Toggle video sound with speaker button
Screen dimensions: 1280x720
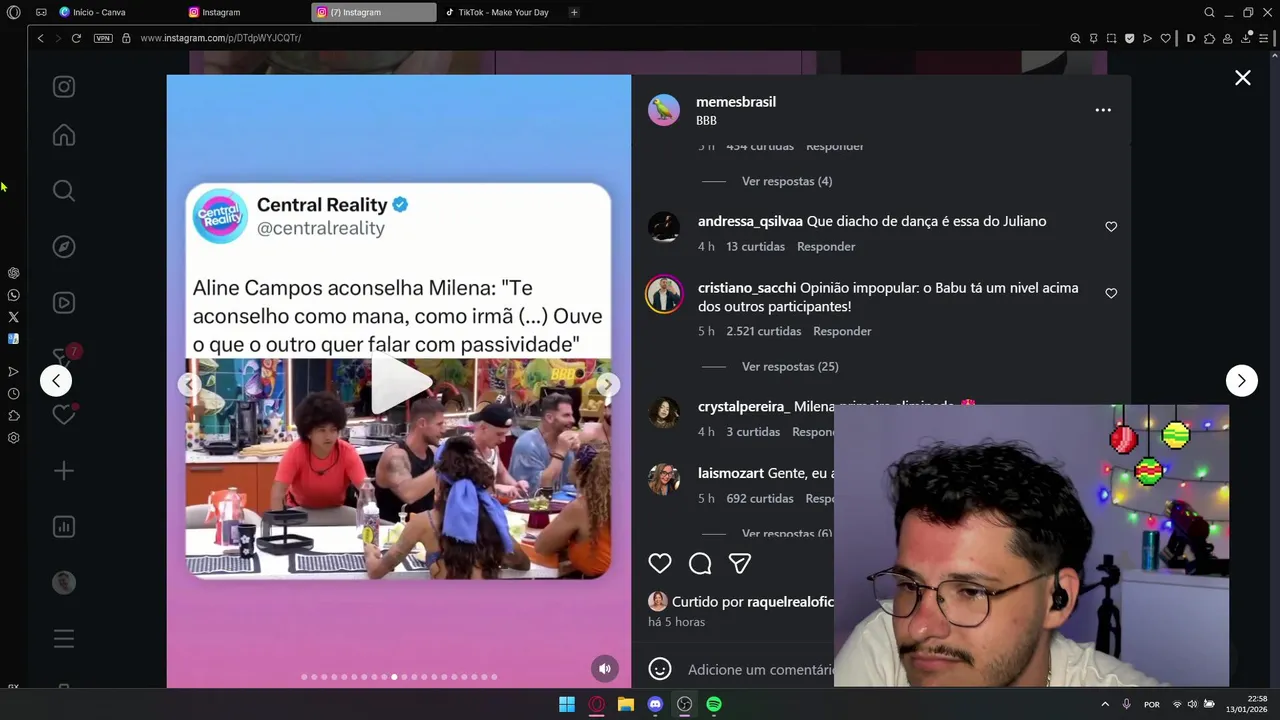[x=605, y=669]
